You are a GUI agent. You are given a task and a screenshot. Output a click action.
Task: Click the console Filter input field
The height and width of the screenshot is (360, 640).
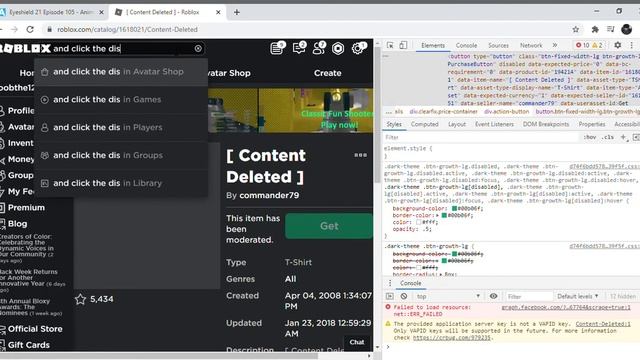[529, 296]
